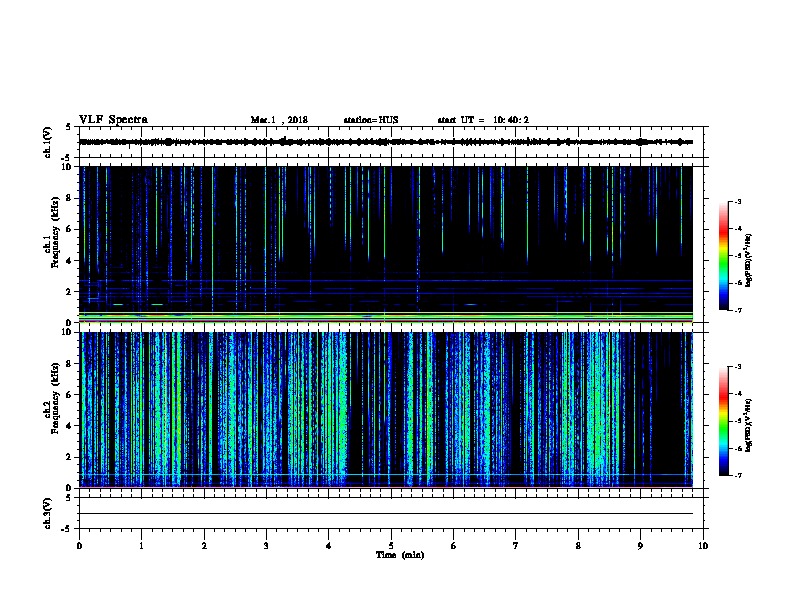The image size is (792, 612).
Task: Click the "3" tick on the time axis
Action: [266, 545]
